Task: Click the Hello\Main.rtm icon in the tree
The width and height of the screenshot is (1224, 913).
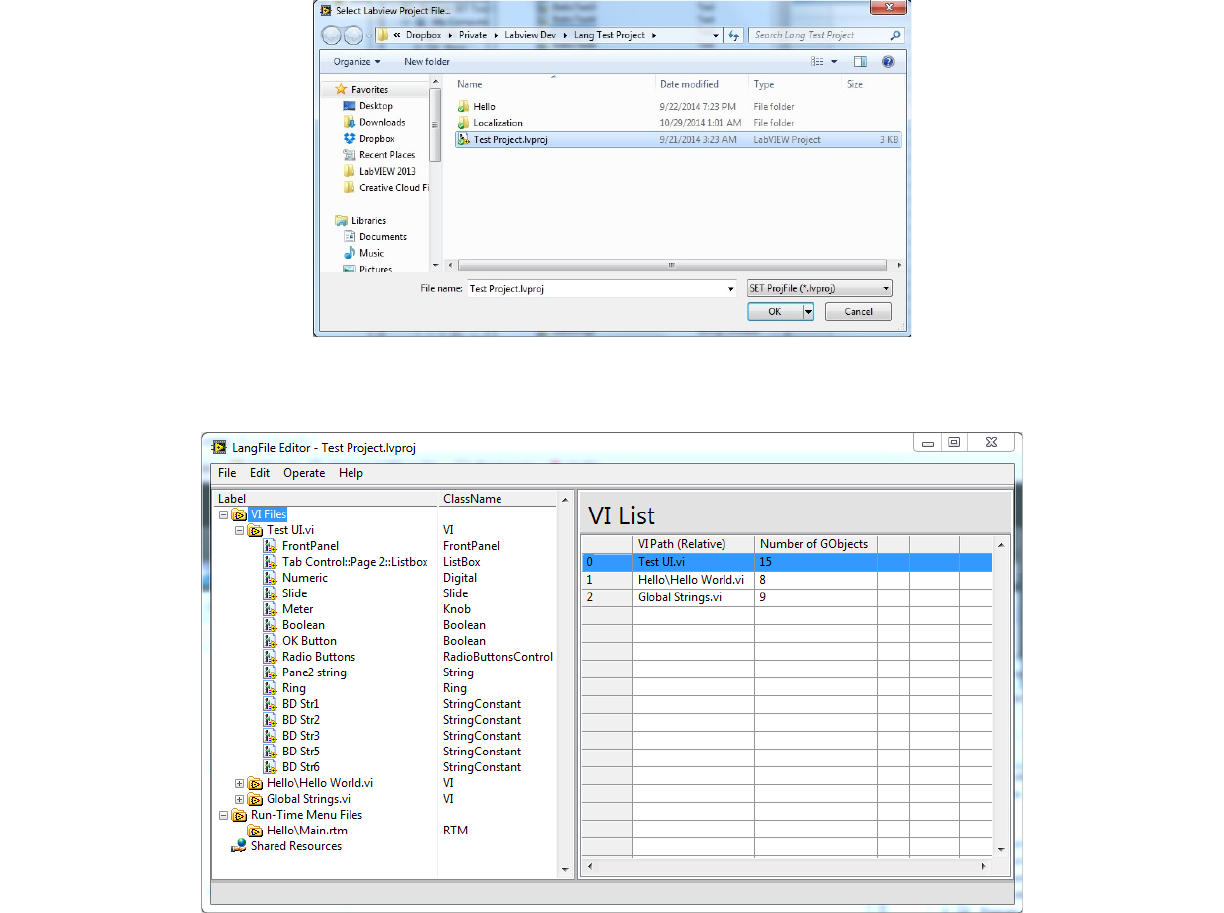Action: [255, 830]
